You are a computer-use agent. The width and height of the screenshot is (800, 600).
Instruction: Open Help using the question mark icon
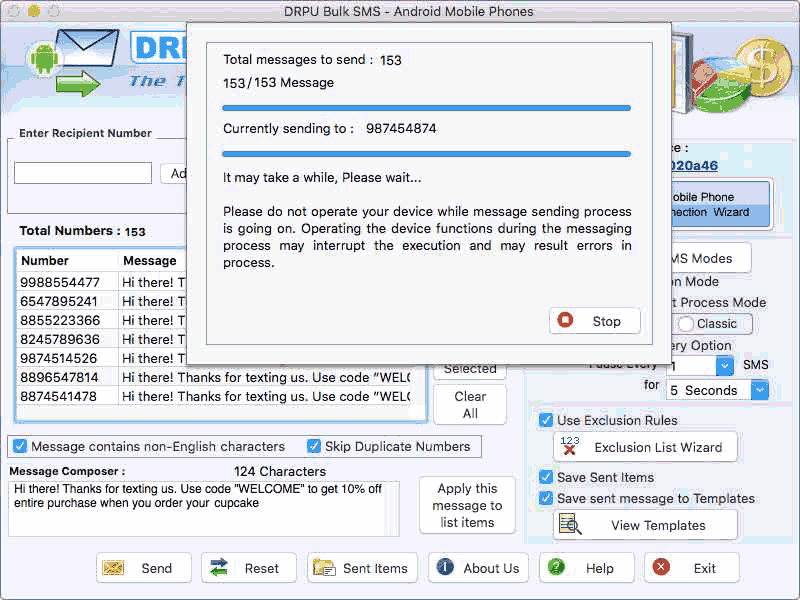pyautogui.click(x=557, y=567)
